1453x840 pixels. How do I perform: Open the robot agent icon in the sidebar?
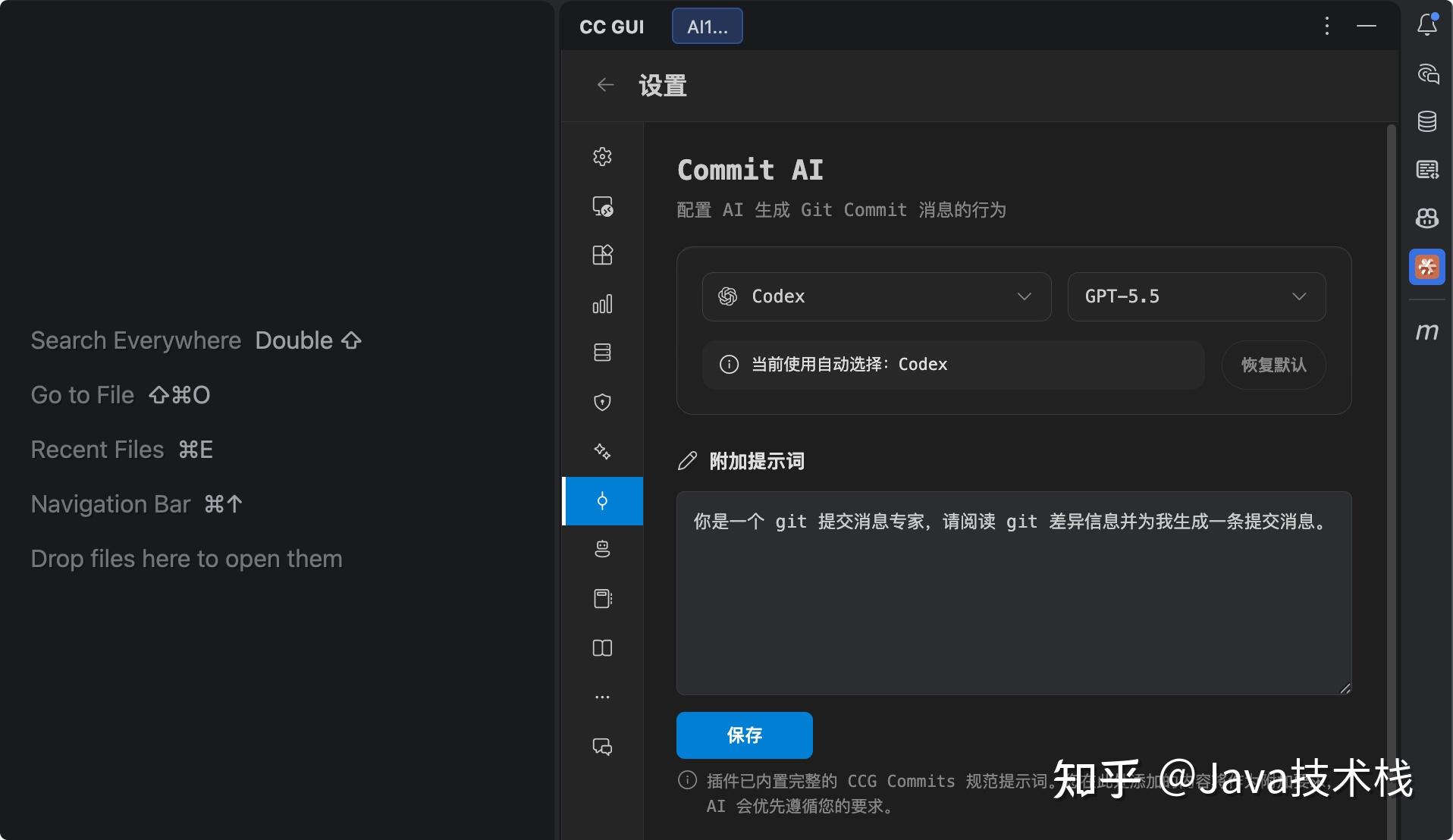coord(602,549)
